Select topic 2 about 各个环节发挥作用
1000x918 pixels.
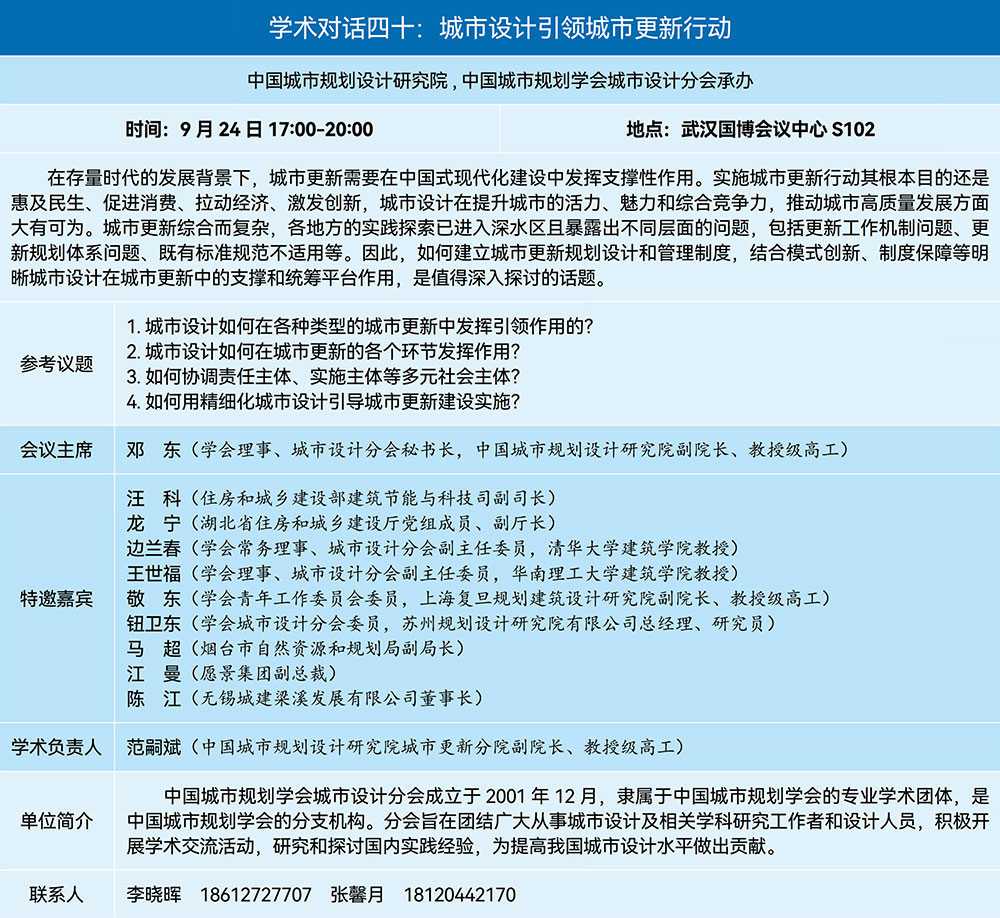pos(323,352)
